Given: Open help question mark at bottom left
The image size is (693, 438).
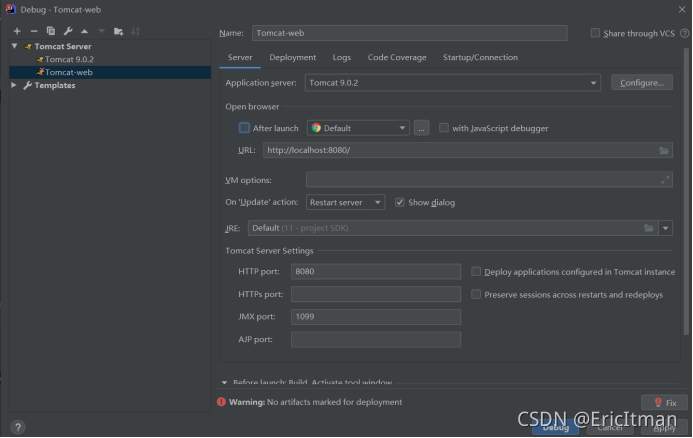Looking at the screenshot, I should 18,427.
